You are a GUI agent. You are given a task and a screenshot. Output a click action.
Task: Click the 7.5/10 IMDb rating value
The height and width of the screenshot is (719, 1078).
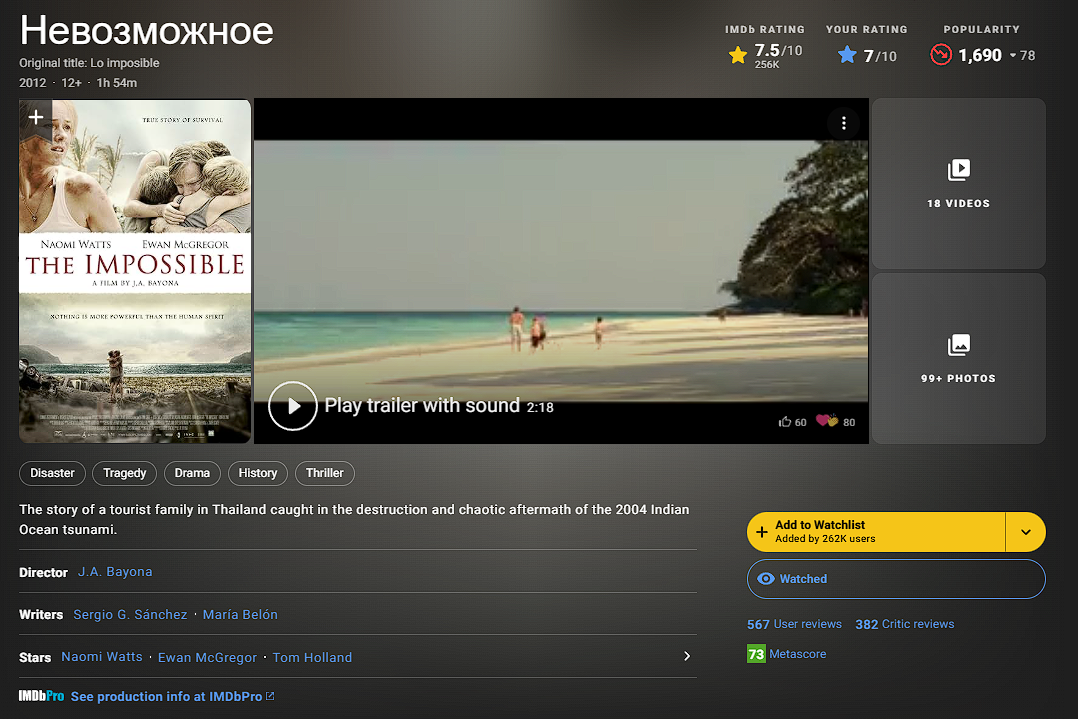(x=778, y=50)
